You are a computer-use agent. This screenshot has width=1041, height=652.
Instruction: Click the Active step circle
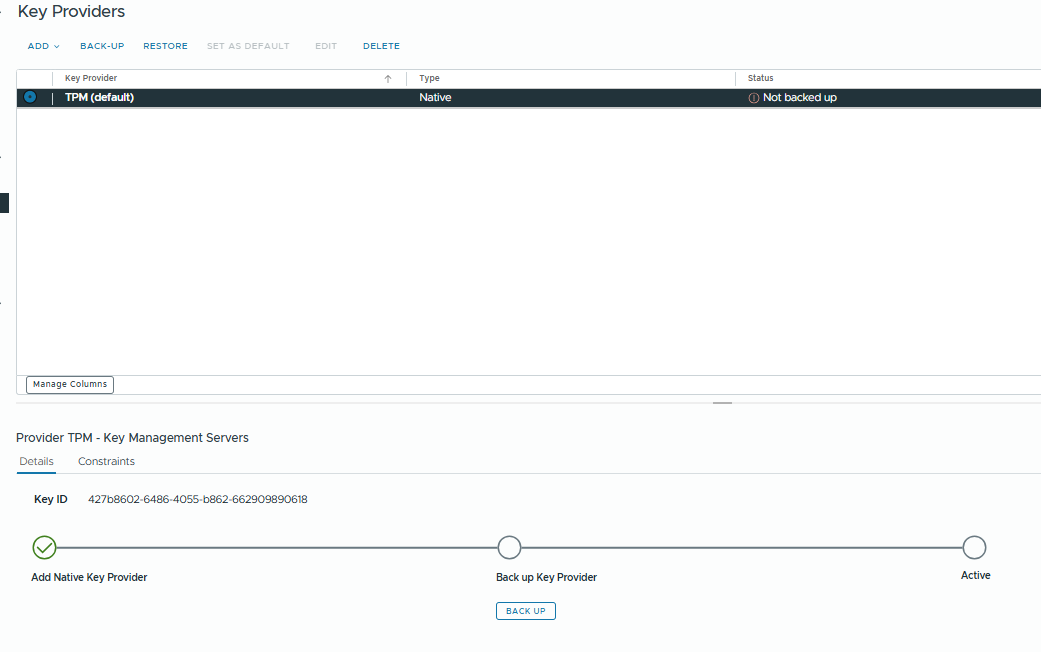coord(974,547)
